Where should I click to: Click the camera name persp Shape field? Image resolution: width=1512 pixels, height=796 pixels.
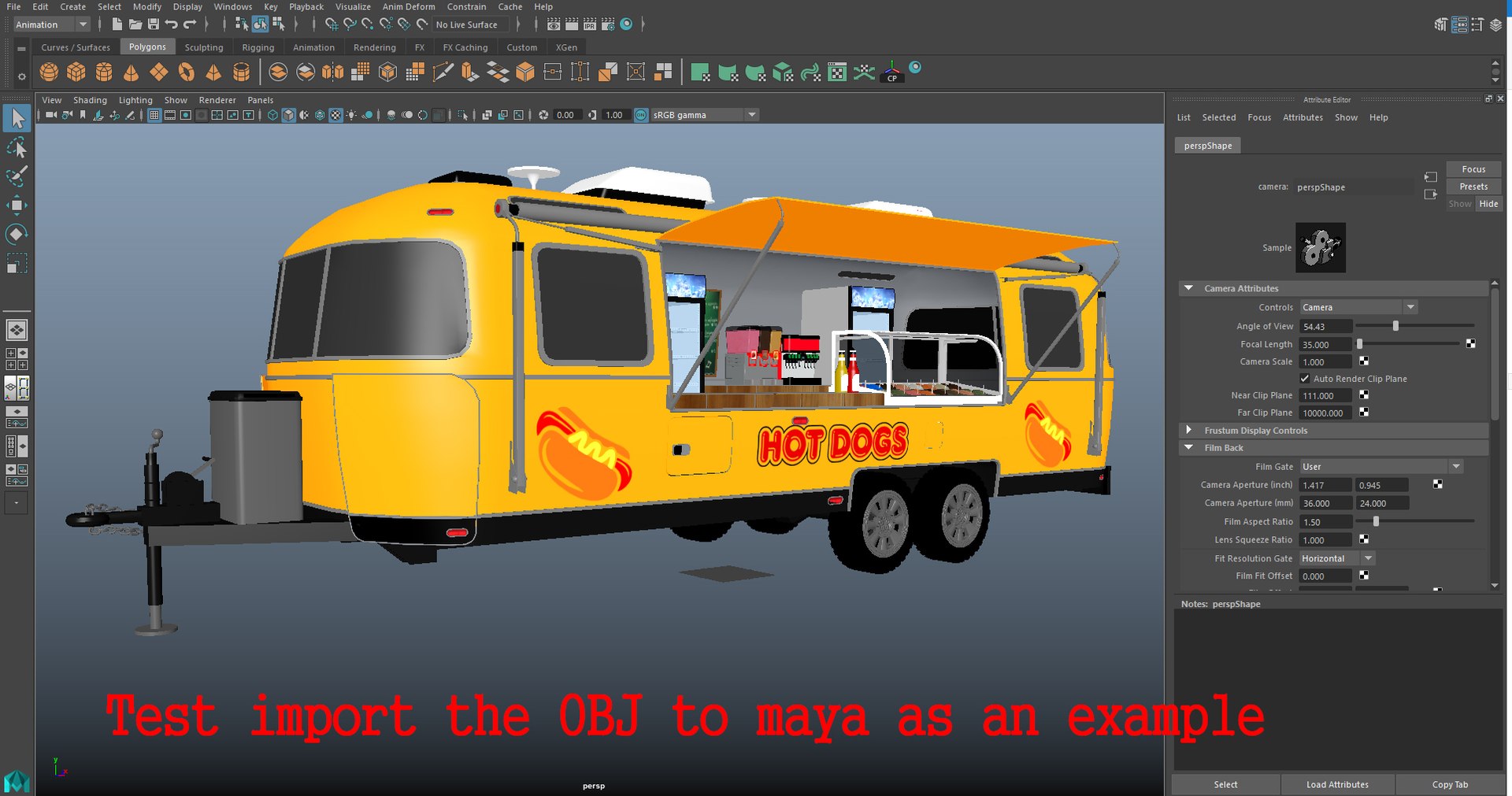coord(1354,187)
